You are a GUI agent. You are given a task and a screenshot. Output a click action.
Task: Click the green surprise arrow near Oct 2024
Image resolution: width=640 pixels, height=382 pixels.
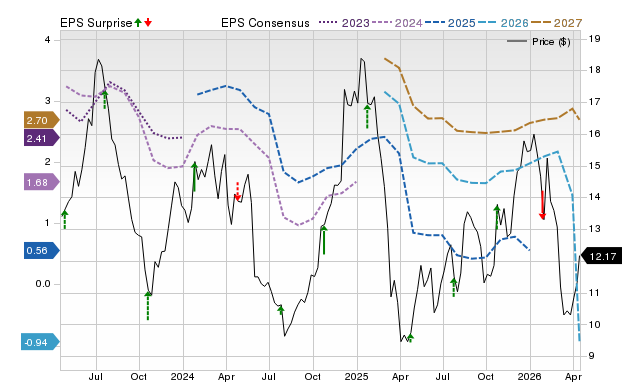click(x=324, y=240)
